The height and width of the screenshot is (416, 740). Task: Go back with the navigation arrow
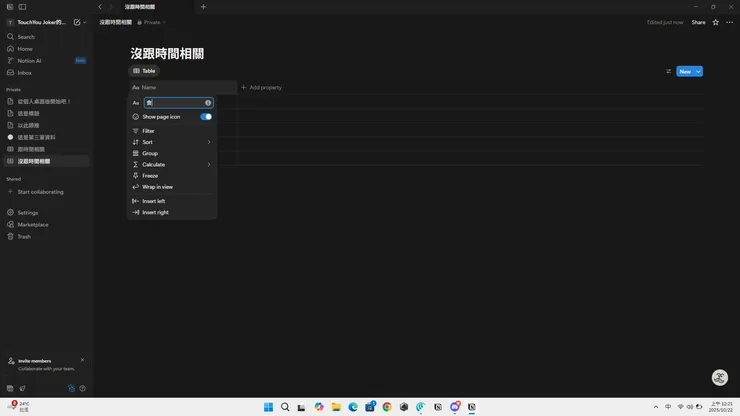tap(100, 7)
